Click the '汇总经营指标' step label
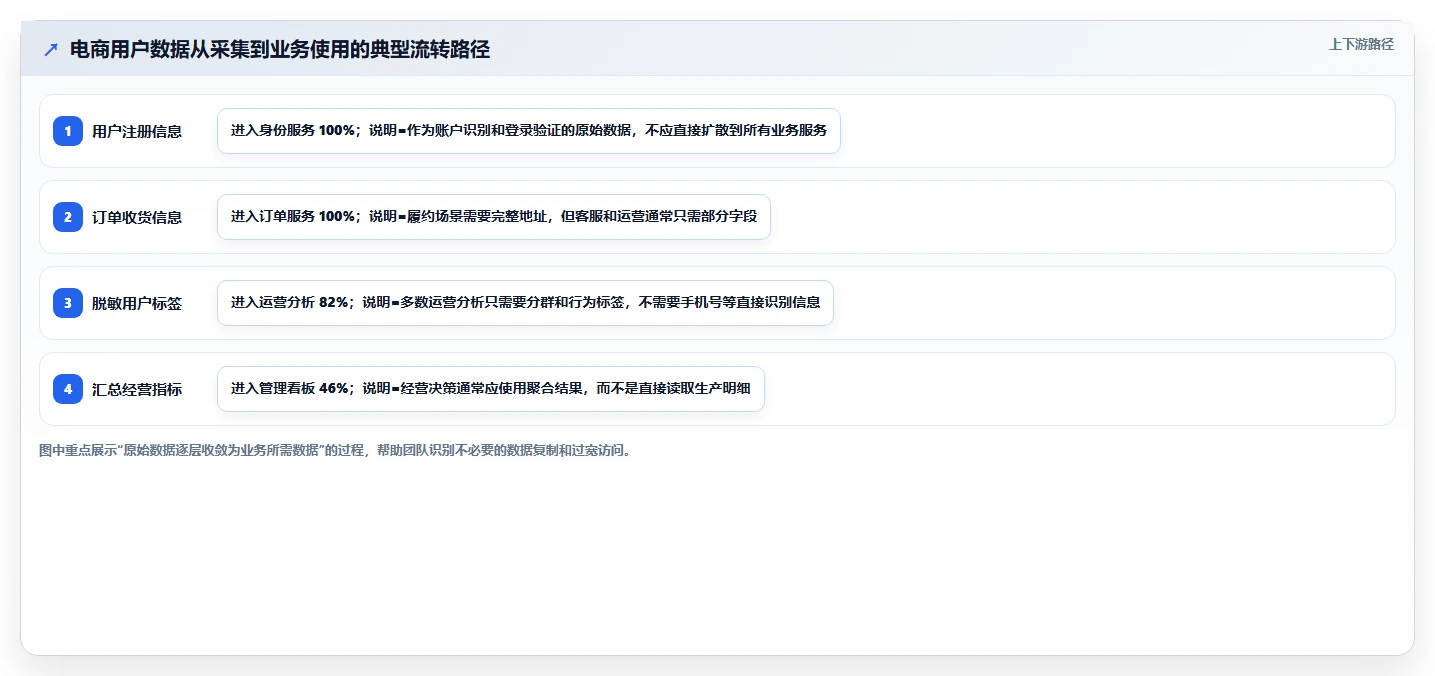1435x676 pixels. (x=137, y=389)
